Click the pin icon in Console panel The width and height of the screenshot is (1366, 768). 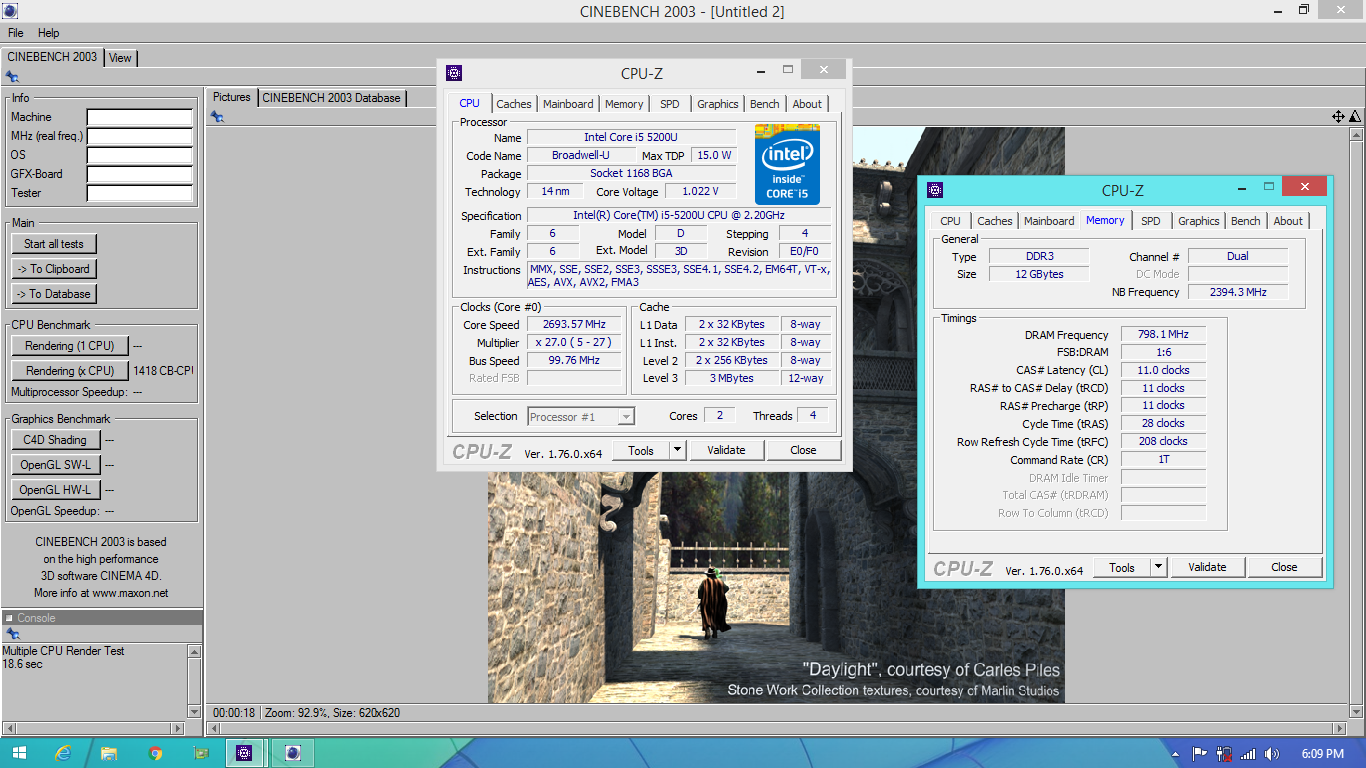(x=12, y=634)
